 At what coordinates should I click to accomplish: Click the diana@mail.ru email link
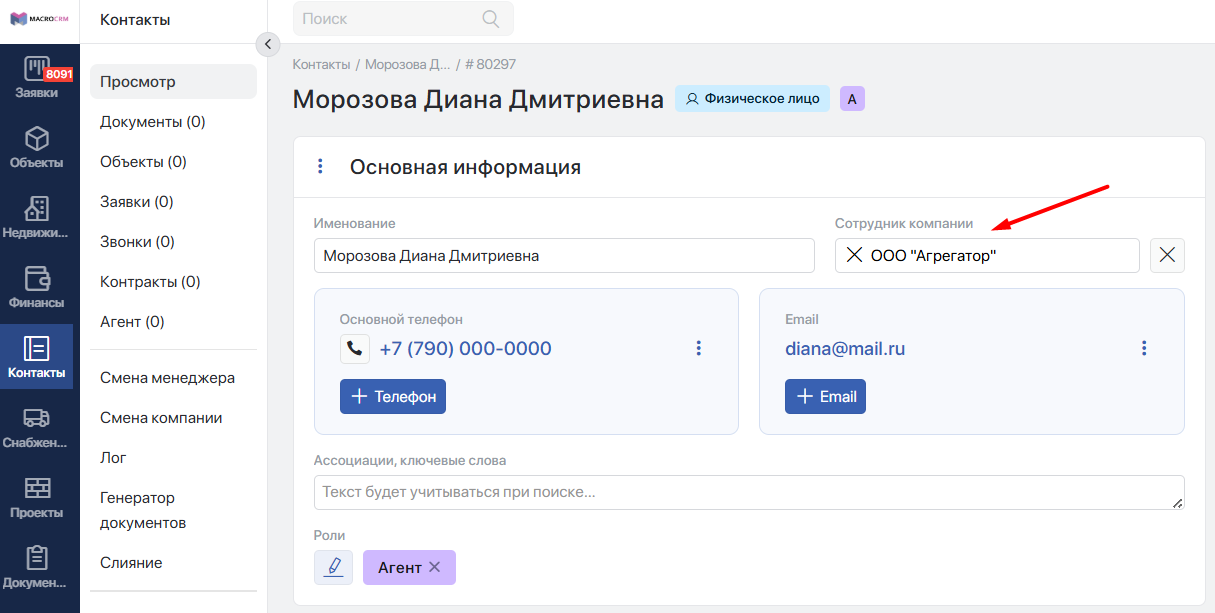click(845, 349)
